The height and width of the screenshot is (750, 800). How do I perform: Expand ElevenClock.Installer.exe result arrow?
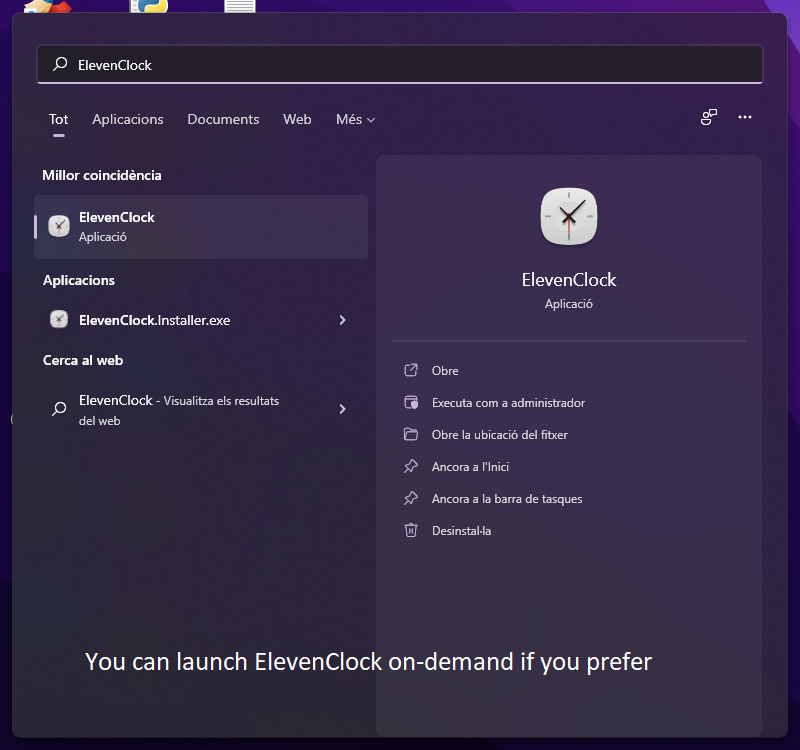342,320
